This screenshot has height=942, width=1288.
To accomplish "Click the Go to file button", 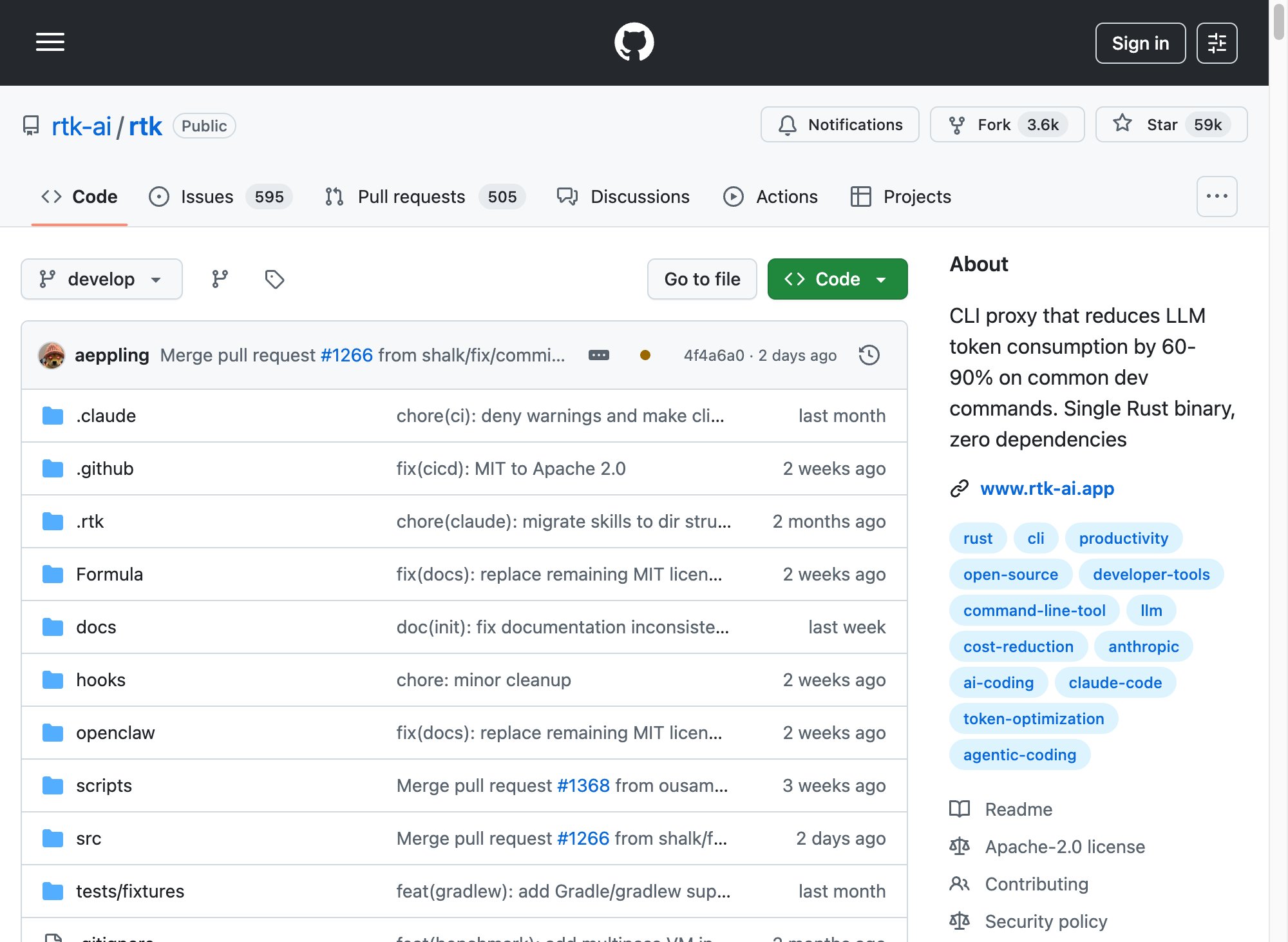I will click(702, 279).
